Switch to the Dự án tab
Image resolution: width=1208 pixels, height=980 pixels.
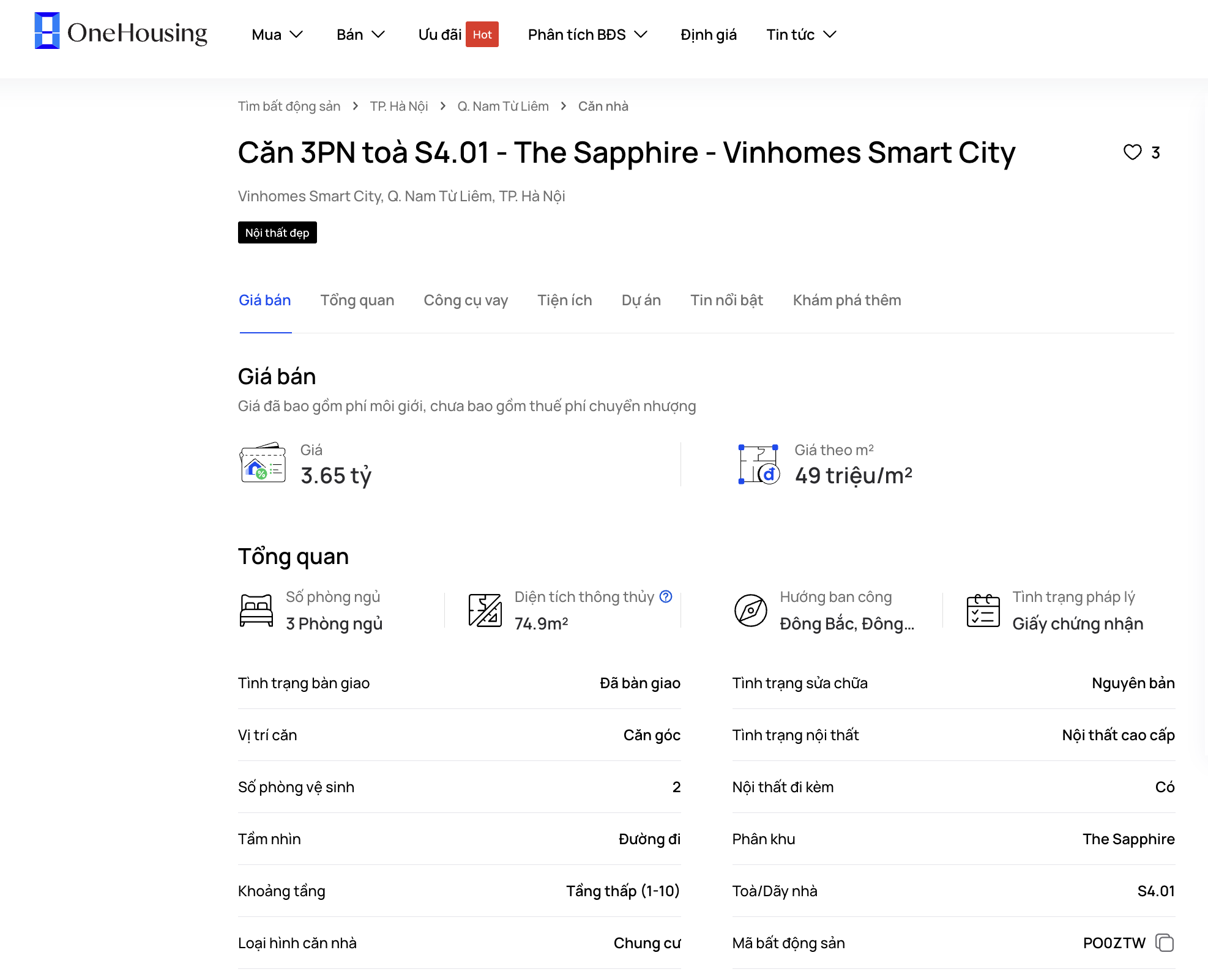641,300
